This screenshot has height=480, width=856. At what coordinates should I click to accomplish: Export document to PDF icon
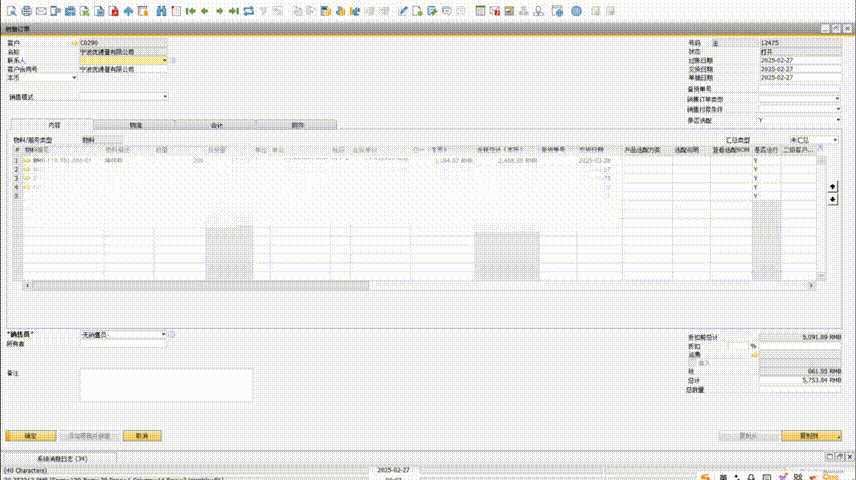[114, 11]
